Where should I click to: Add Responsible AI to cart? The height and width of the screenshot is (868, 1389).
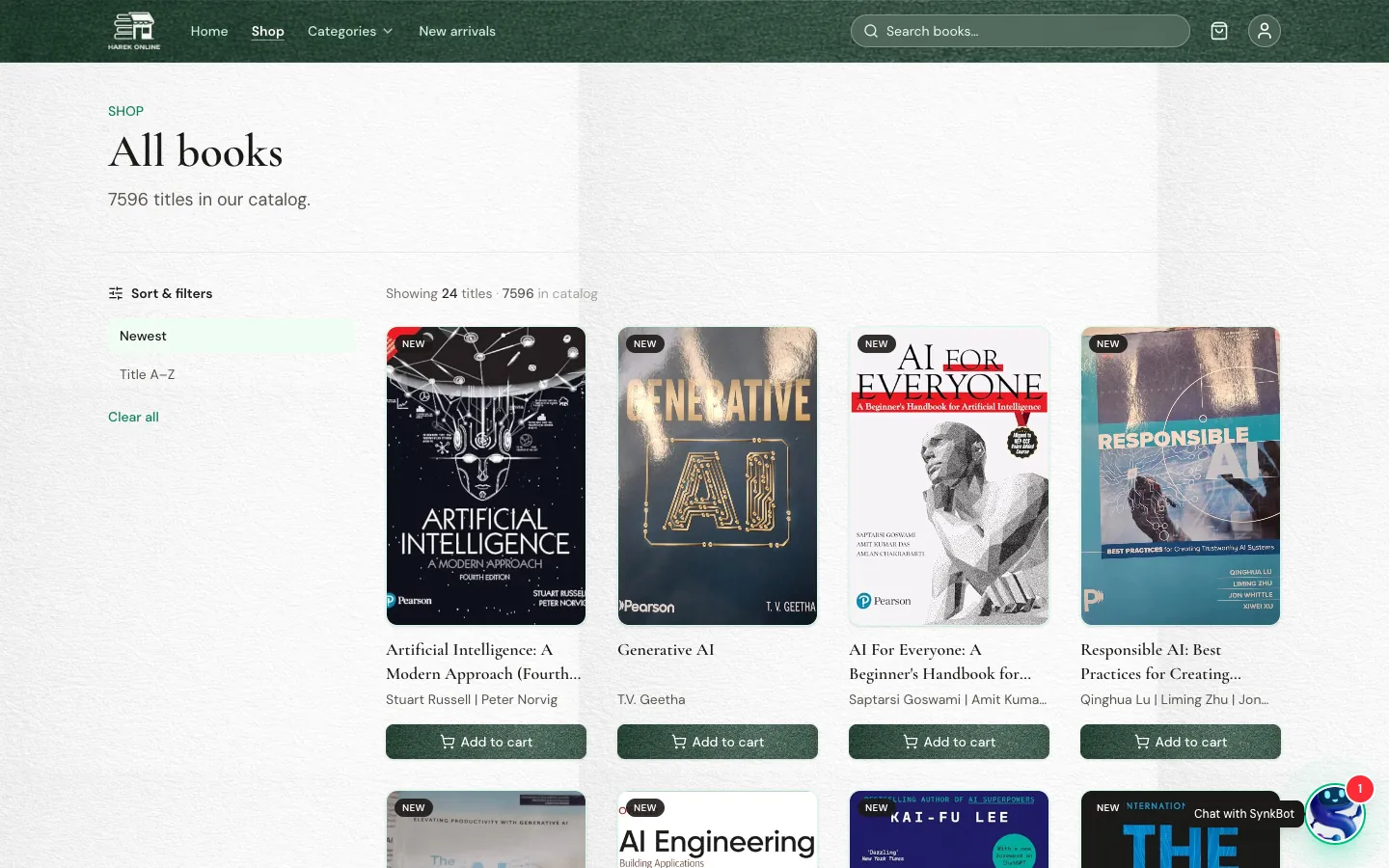click(1181, 742)
